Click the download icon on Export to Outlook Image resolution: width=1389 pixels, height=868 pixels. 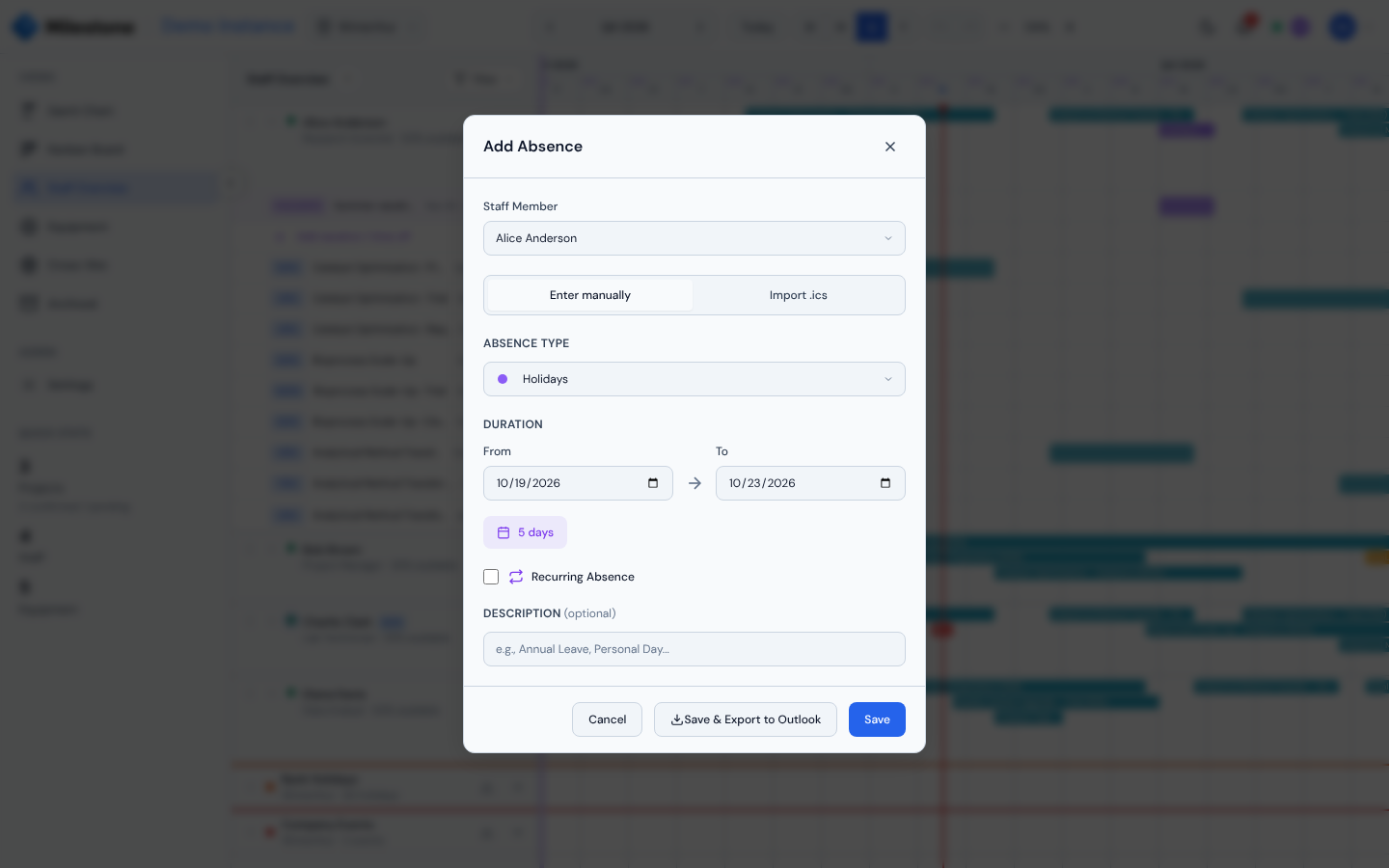click(677, 719)
